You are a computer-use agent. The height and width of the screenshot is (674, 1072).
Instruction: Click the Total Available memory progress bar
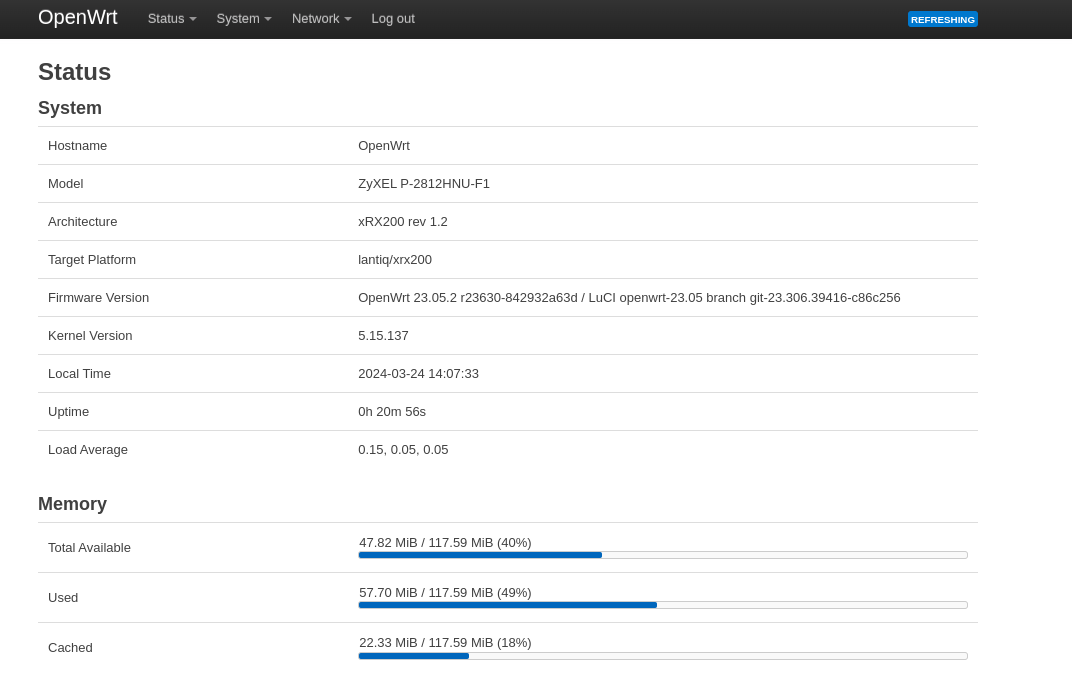(662, 555)
